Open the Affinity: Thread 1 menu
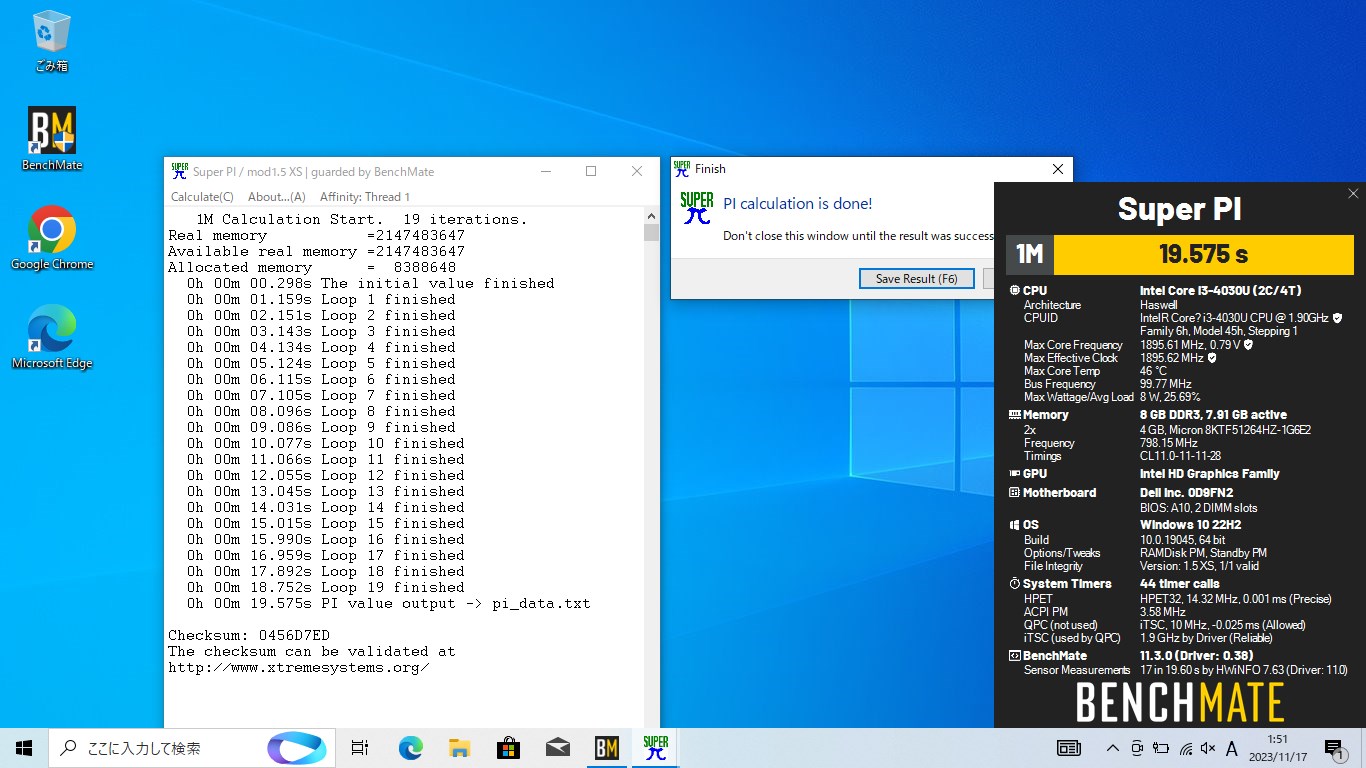Screen dimensions: 1366x768 tap(365, 197)
